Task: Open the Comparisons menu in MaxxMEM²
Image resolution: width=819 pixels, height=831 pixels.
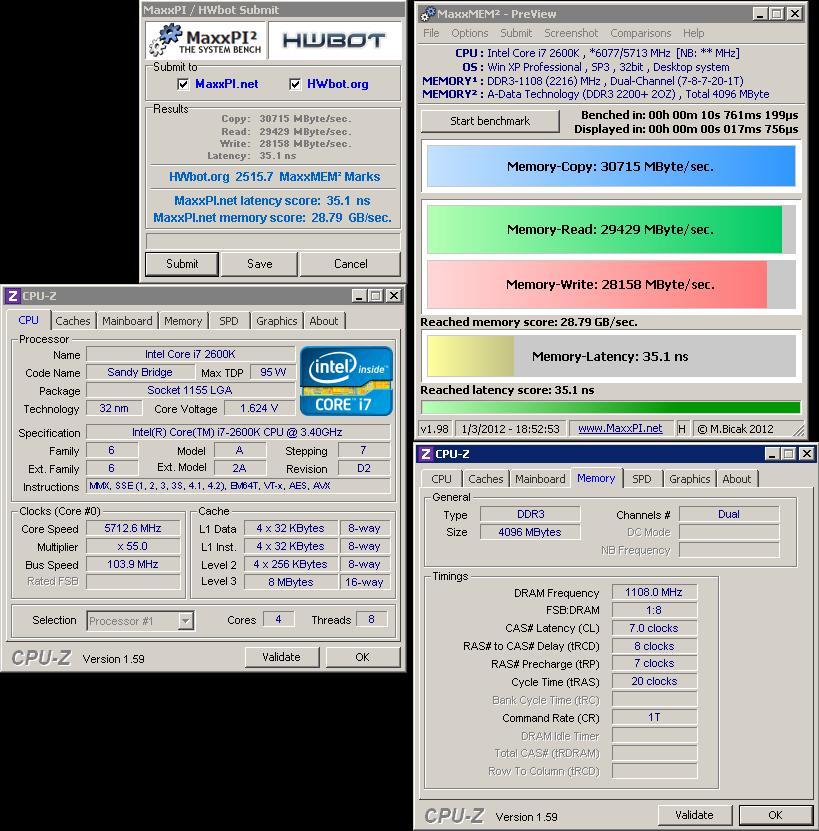Action: click(640, 33)
